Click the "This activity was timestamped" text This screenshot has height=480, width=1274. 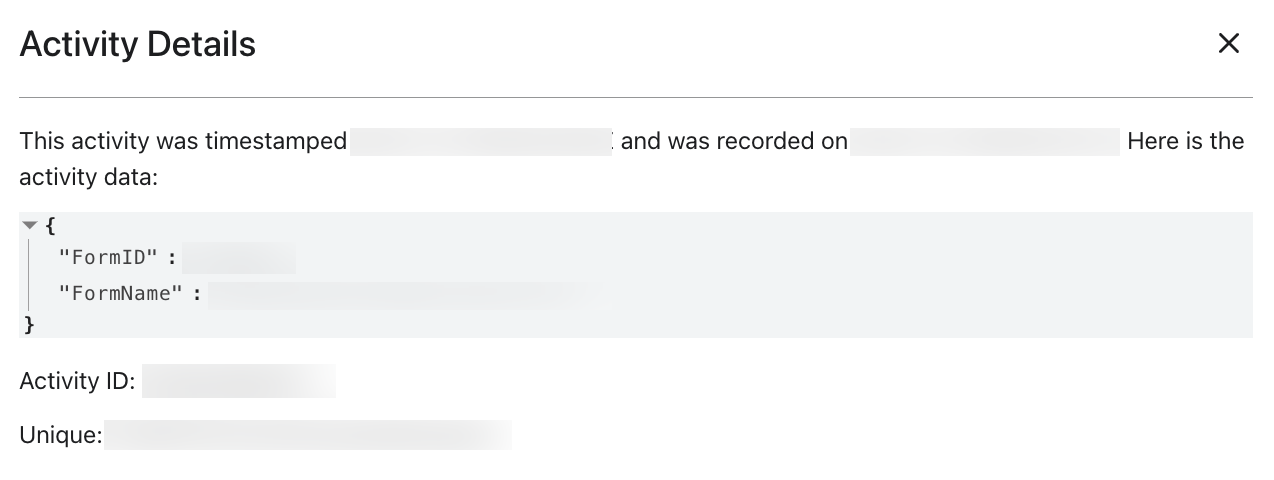pyautogui.click(x=183, y=142)
